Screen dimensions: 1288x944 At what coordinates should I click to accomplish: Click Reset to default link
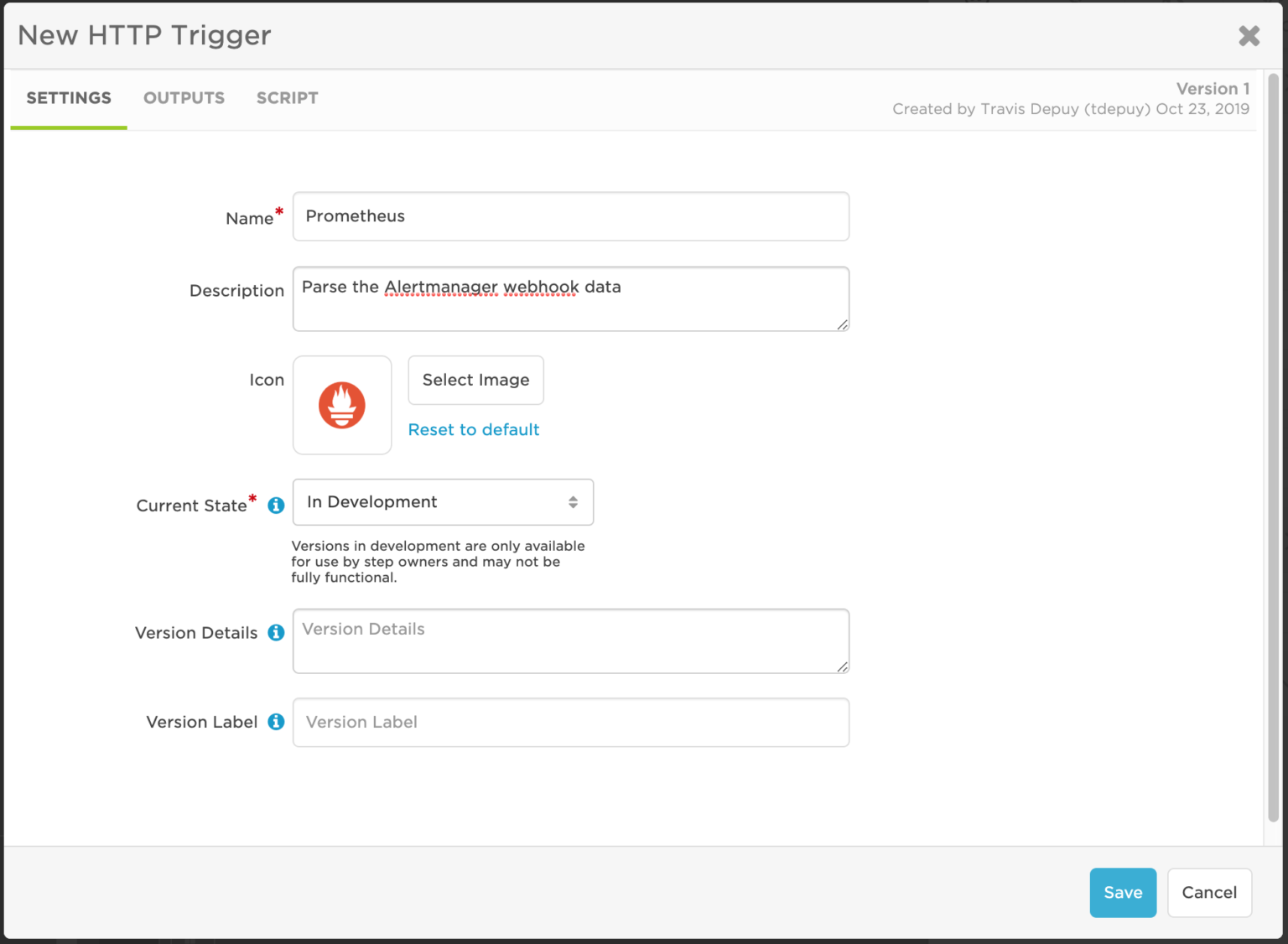(473, 429)
